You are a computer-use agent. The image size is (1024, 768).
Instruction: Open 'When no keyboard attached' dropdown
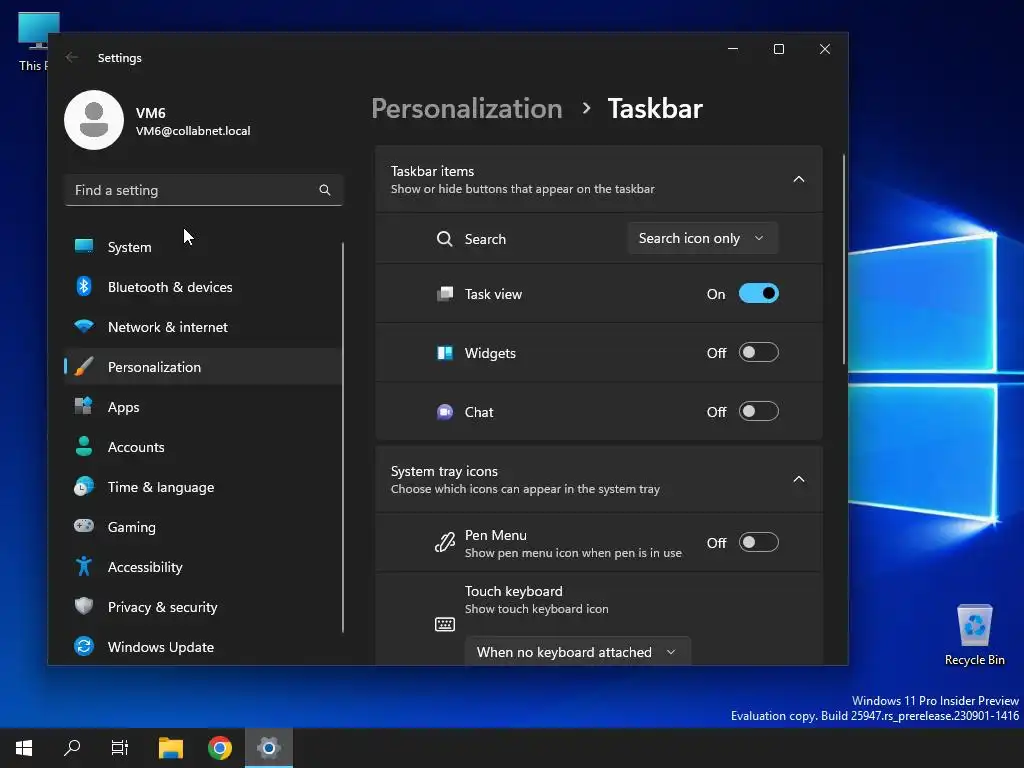(577, 651)
